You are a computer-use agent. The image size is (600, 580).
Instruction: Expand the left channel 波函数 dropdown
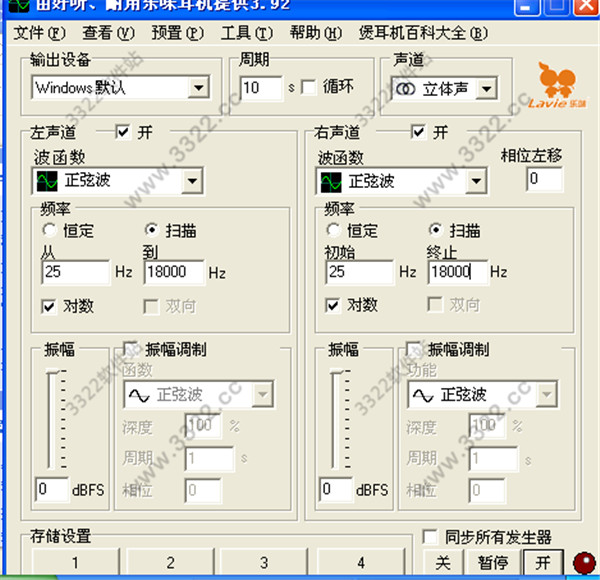(x=192, y=181)
